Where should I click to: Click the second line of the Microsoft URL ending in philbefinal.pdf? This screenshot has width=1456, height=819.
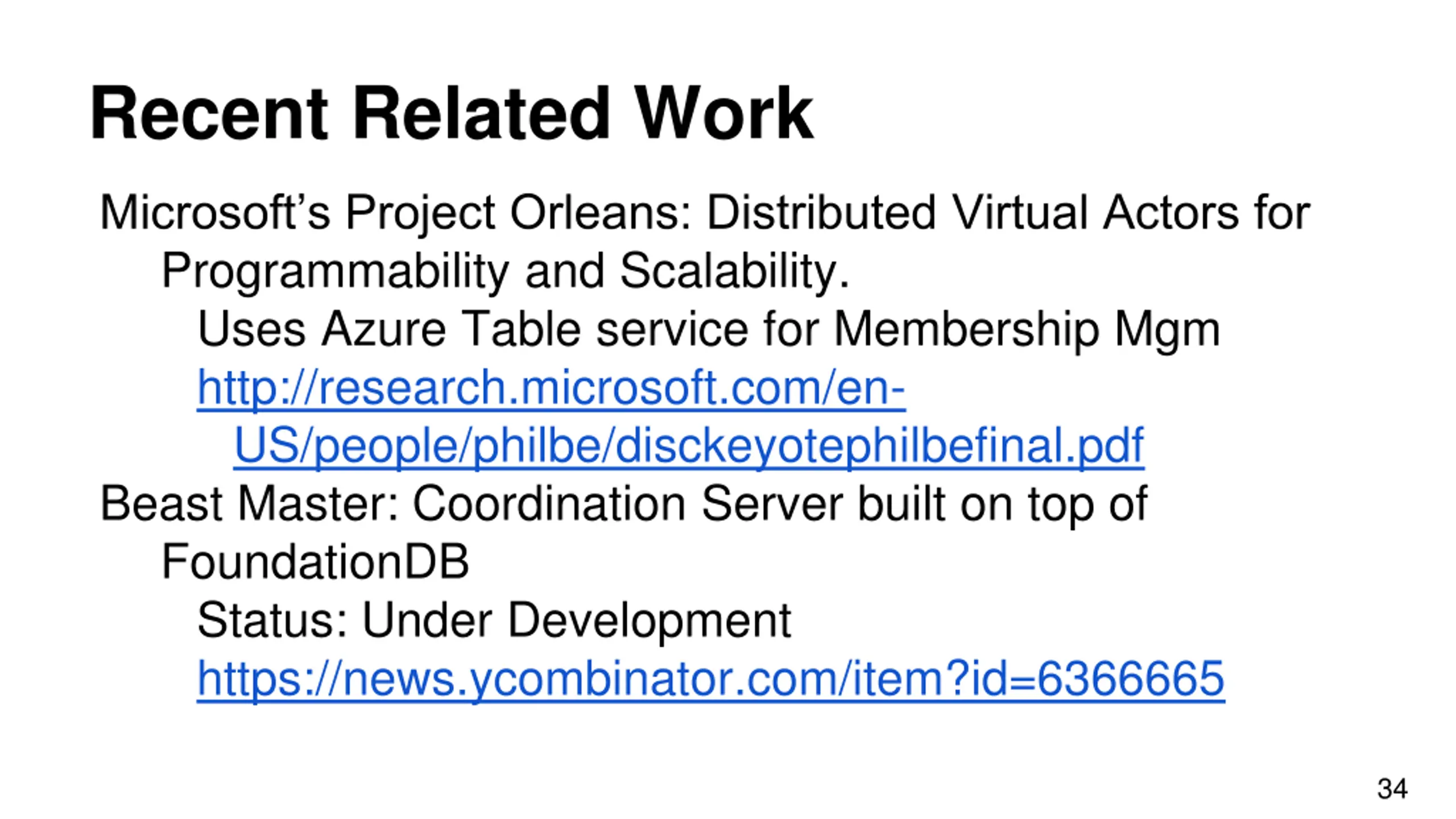pyautogui.click(x=688, y=446)
